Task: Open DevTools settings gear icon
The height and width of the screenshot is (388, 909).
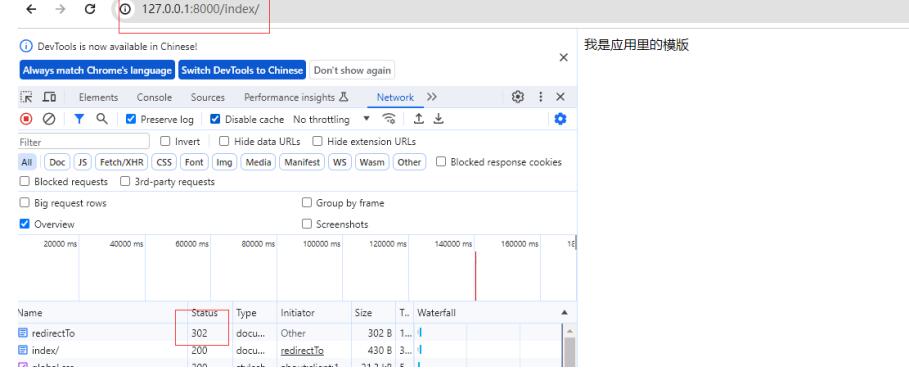Action: pyautogui.click(x=518, y=97)
